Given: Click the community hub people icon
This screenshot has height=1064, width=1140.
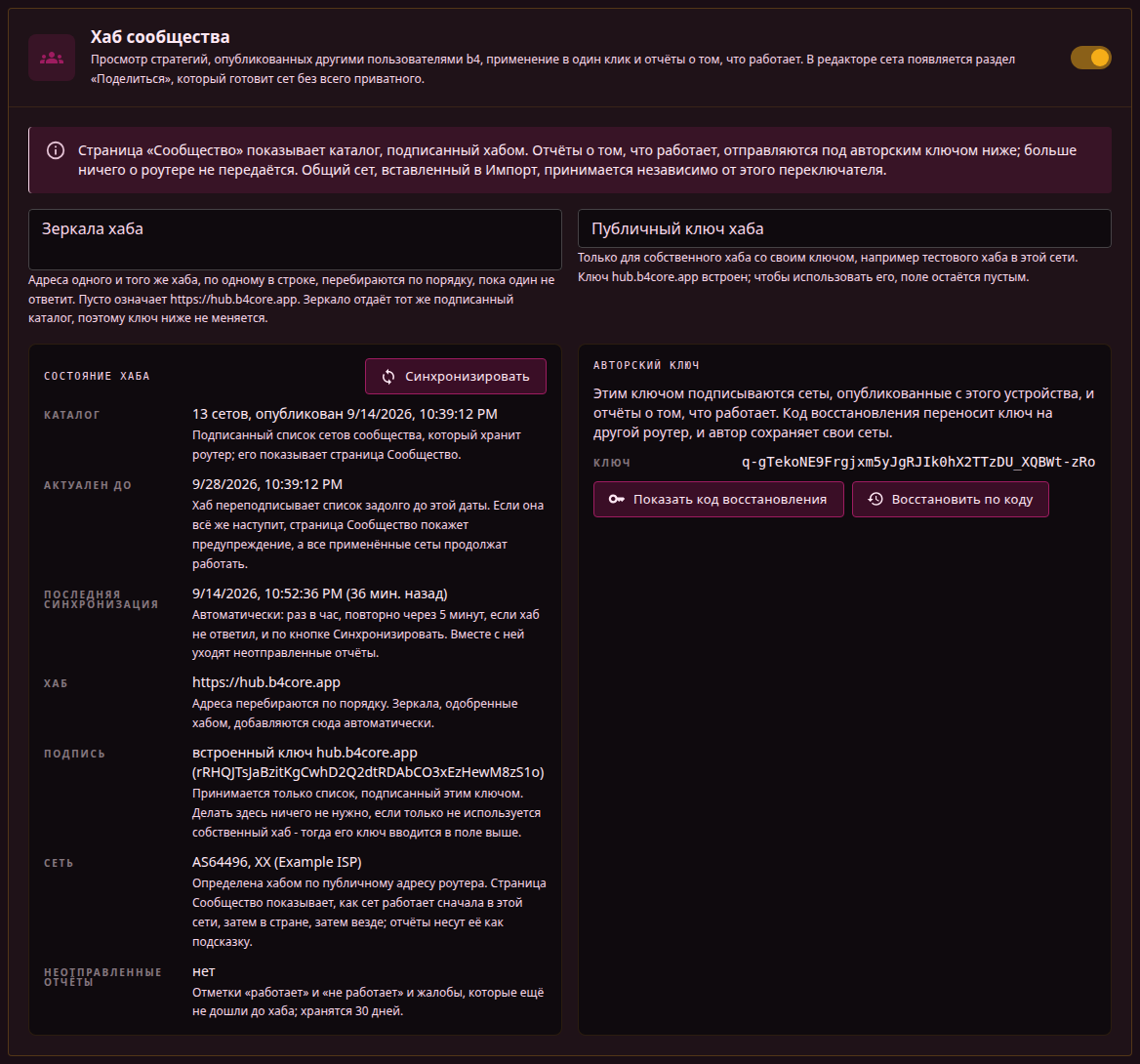Looking at the screenshot, I should [52, 58].
